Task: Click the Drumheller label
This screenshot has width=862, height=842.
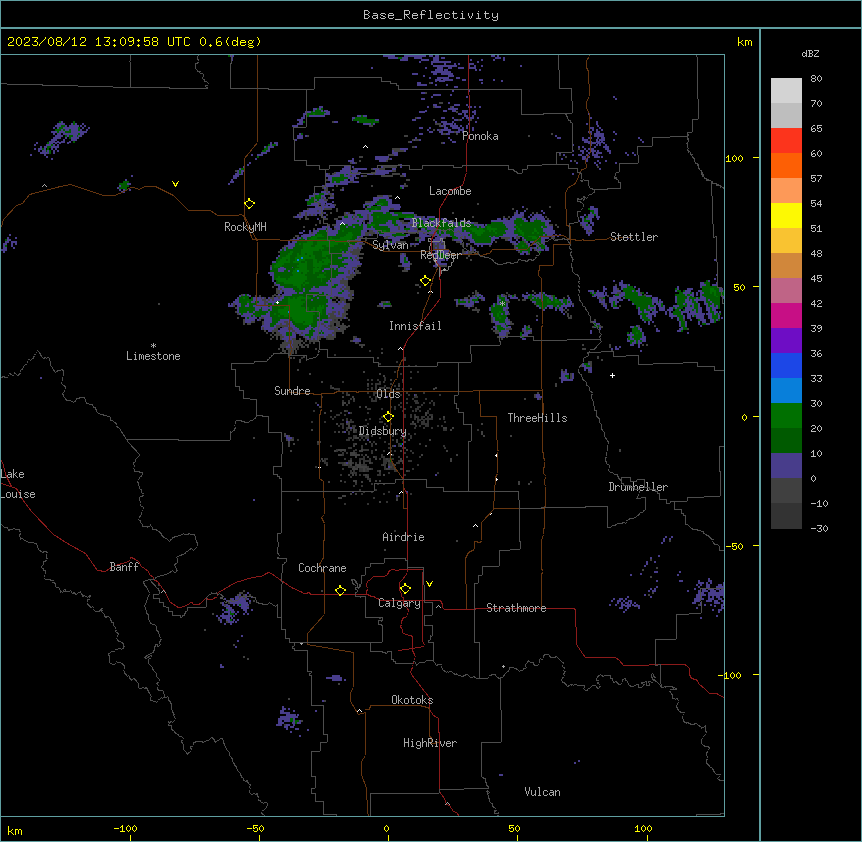Action: click(638, 487)
